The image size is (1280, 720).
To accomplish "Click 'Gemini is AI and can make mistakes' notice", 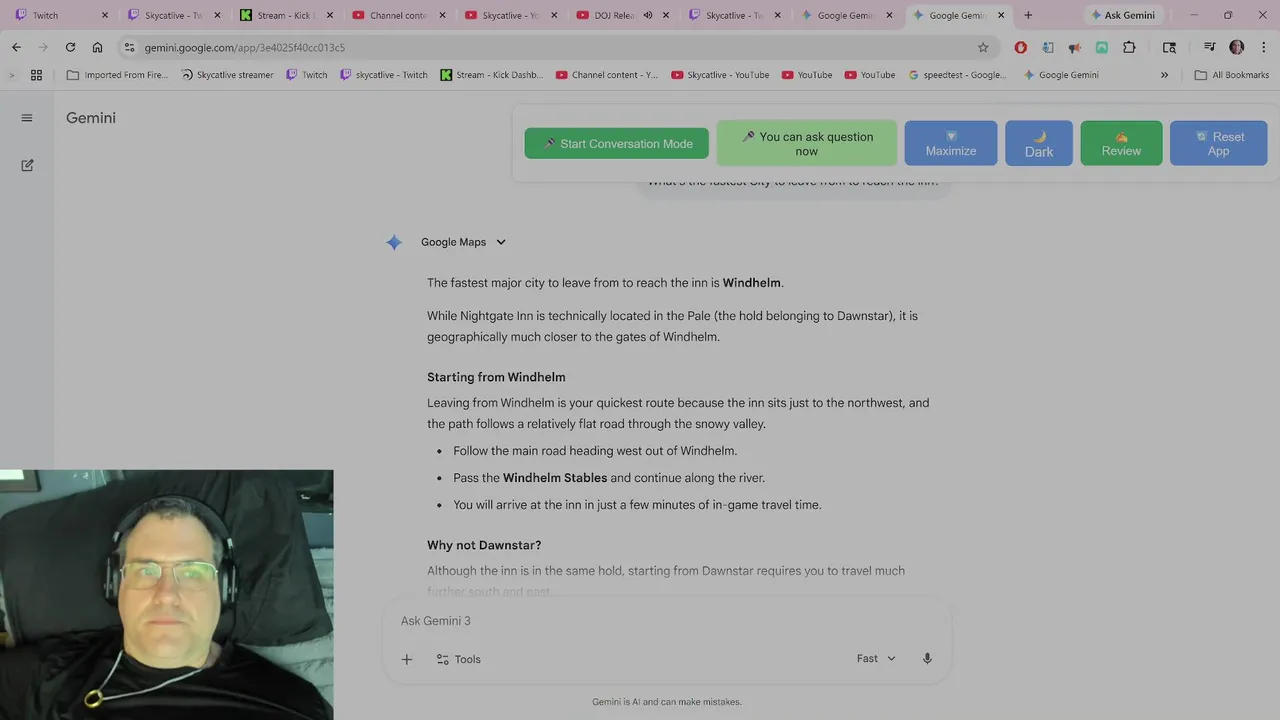I will click(667, 702).
